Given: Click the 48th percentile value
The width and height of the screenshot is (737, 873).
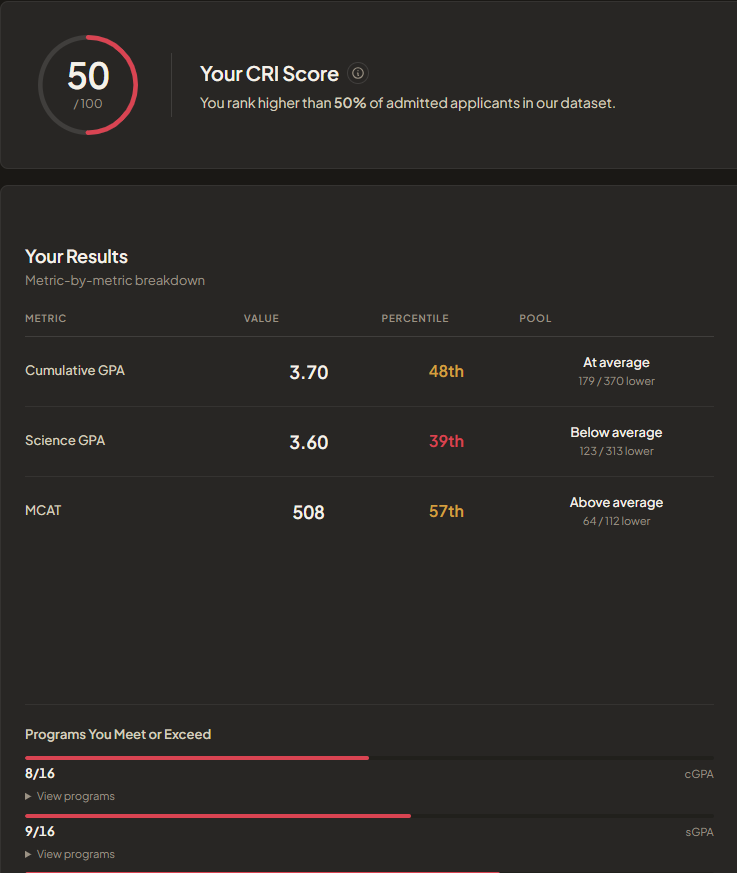Looking at the screenshot, I should 446,371.
